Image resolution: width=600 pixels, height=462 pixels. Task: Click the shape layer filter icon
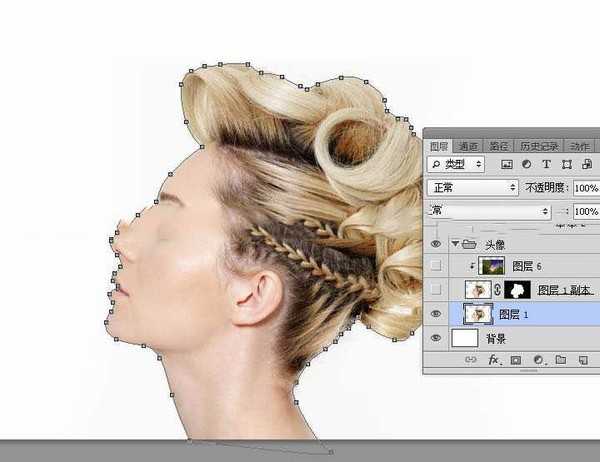pyautogui.click(x=566, y=164)
